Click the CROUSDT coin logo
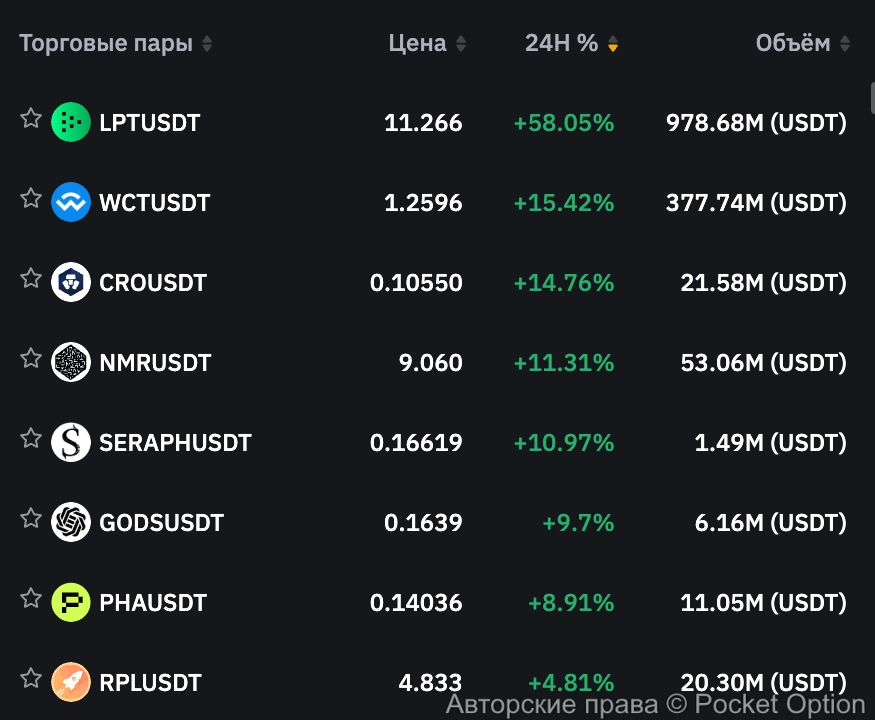The width and height of the screenshot is (875, 720). click(x=70, y=283)
